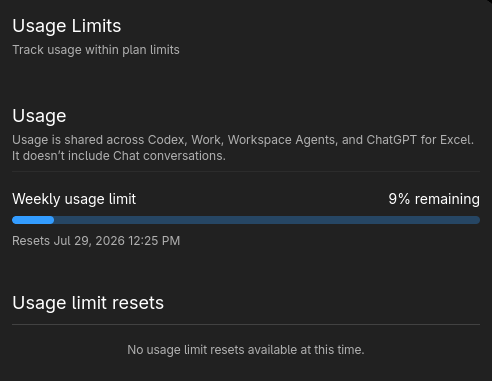Click the Usage limit resets heading
The image size is (492, 381).
click(88, 303)
